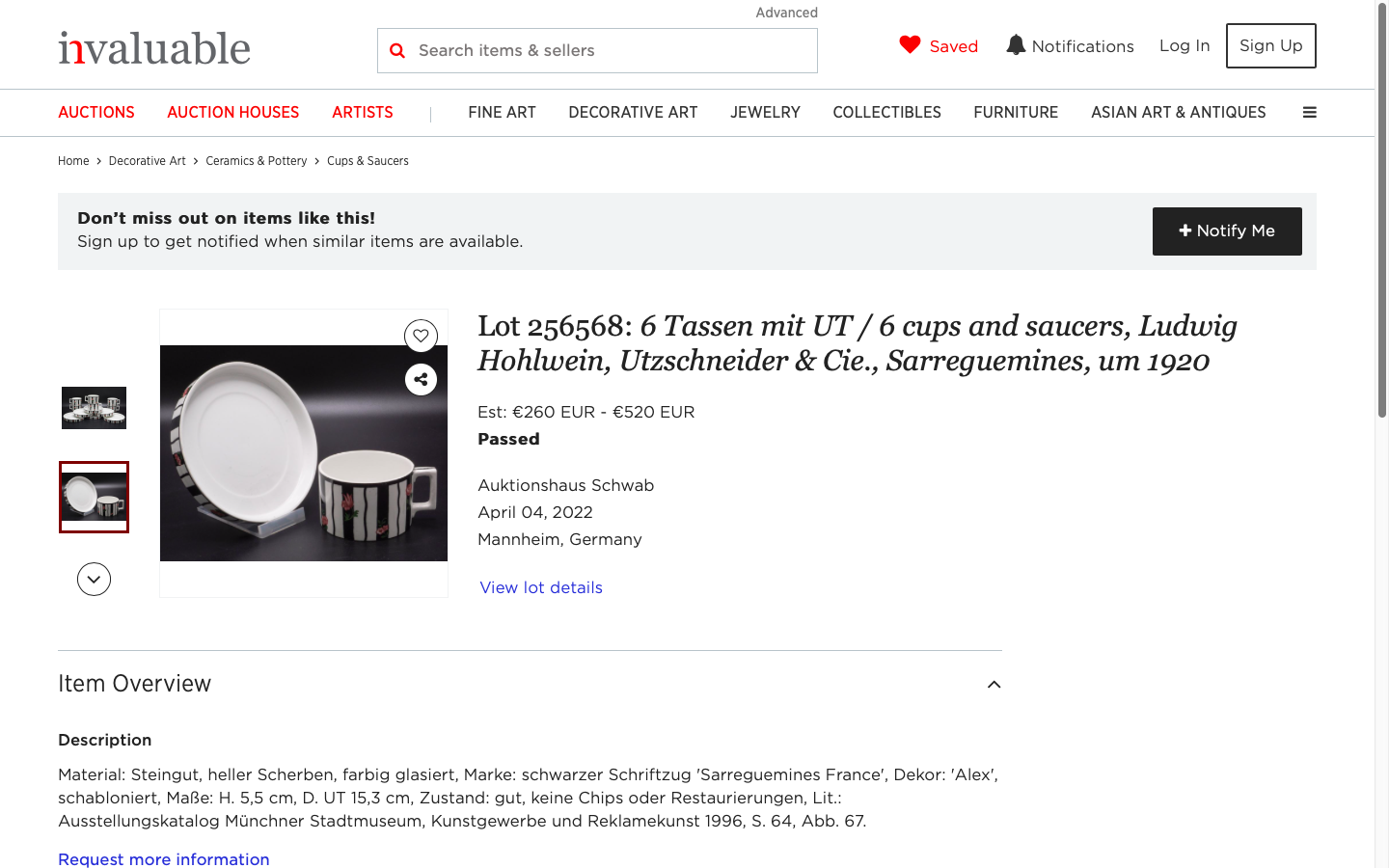Screen dimensions: 1389x868
Task: Favorite this lot with heart toggle
Action: (x=421, y=336)
